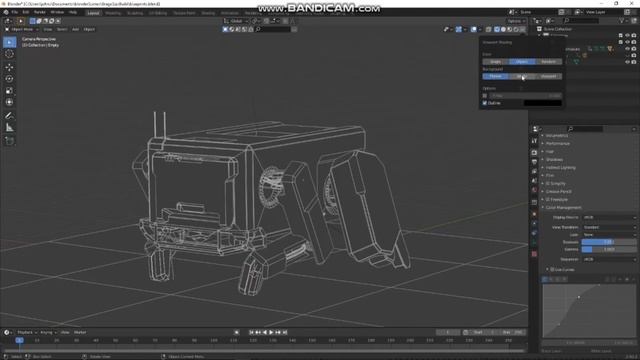Set shading background to World
The image size is (640, 360).
point(522,76)
